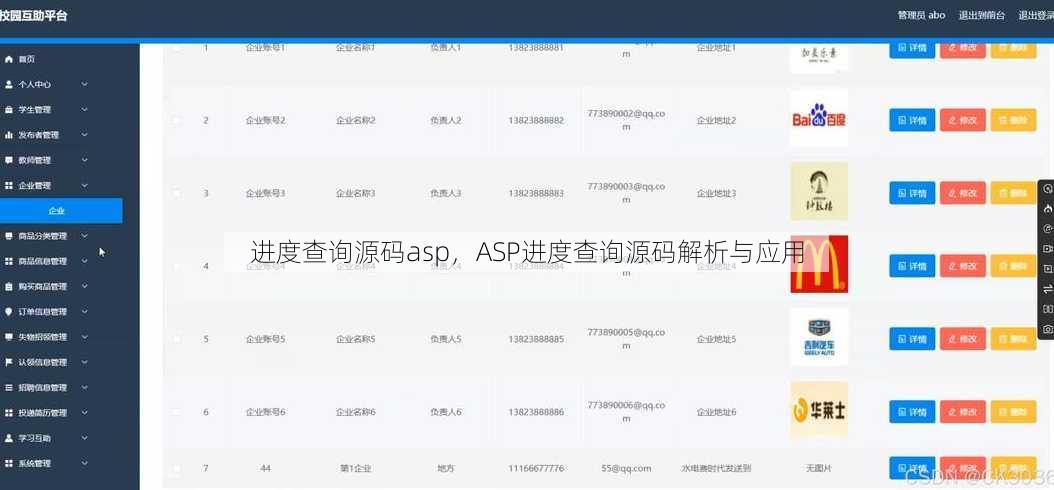Click cell 负责人2
This screenshot has height=490, width=1054.
point(446,120)
